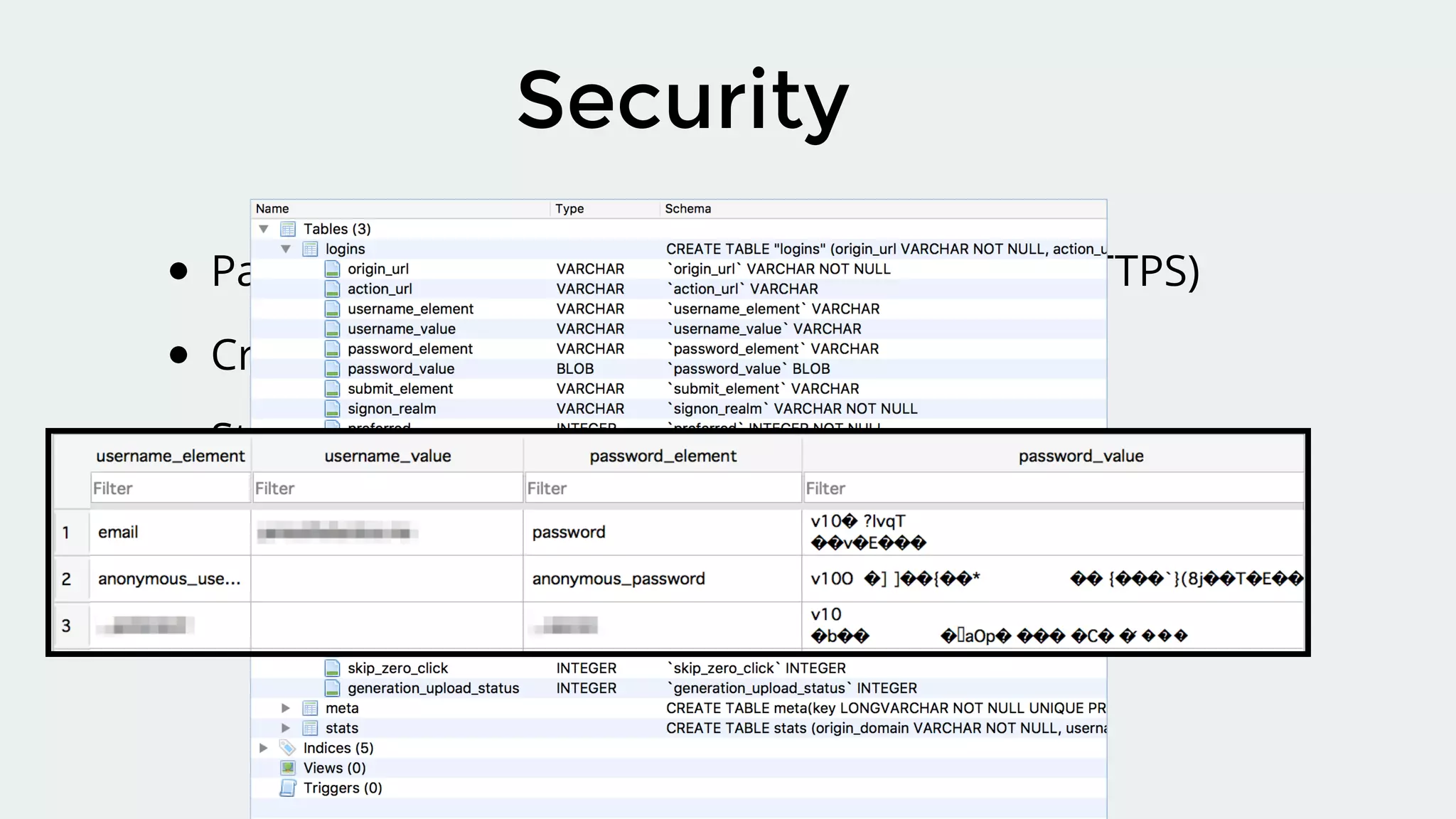1456x819 pixels.
Task: Collapse the logins table node
Action: [x=286, y=249]
